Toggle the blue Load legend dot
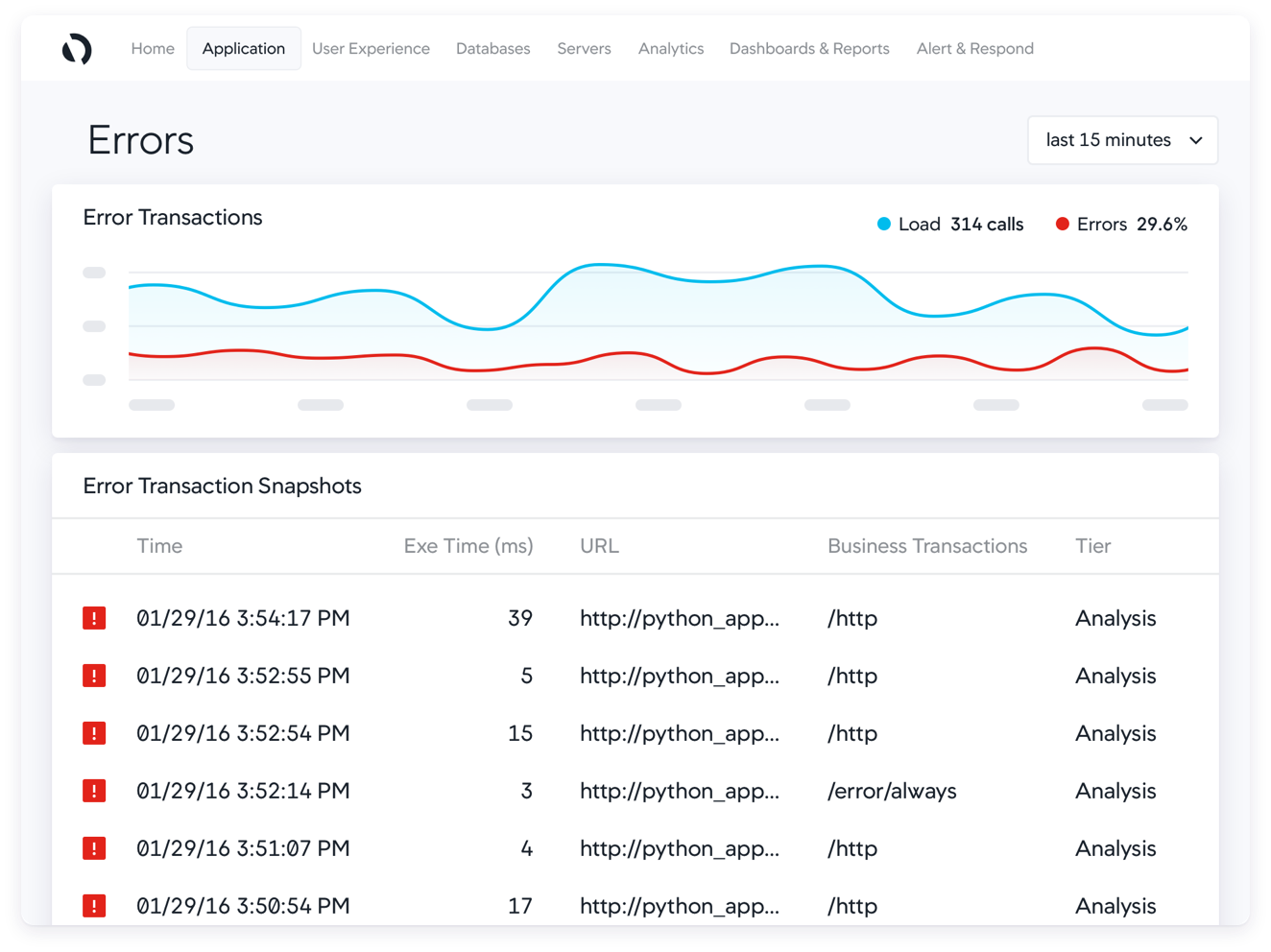 pyautogui.click(x=884, y=225)
